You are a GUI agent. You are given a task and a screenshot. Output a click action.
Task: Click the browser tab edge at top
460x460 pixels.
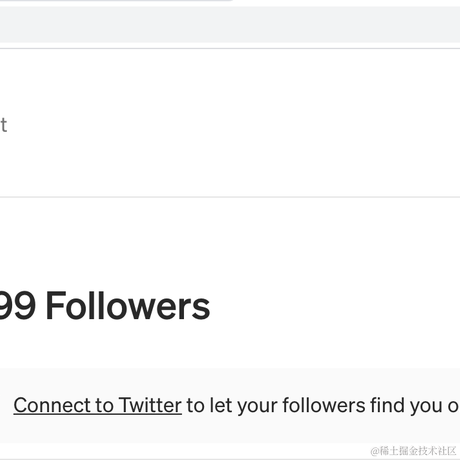(117, 1)
